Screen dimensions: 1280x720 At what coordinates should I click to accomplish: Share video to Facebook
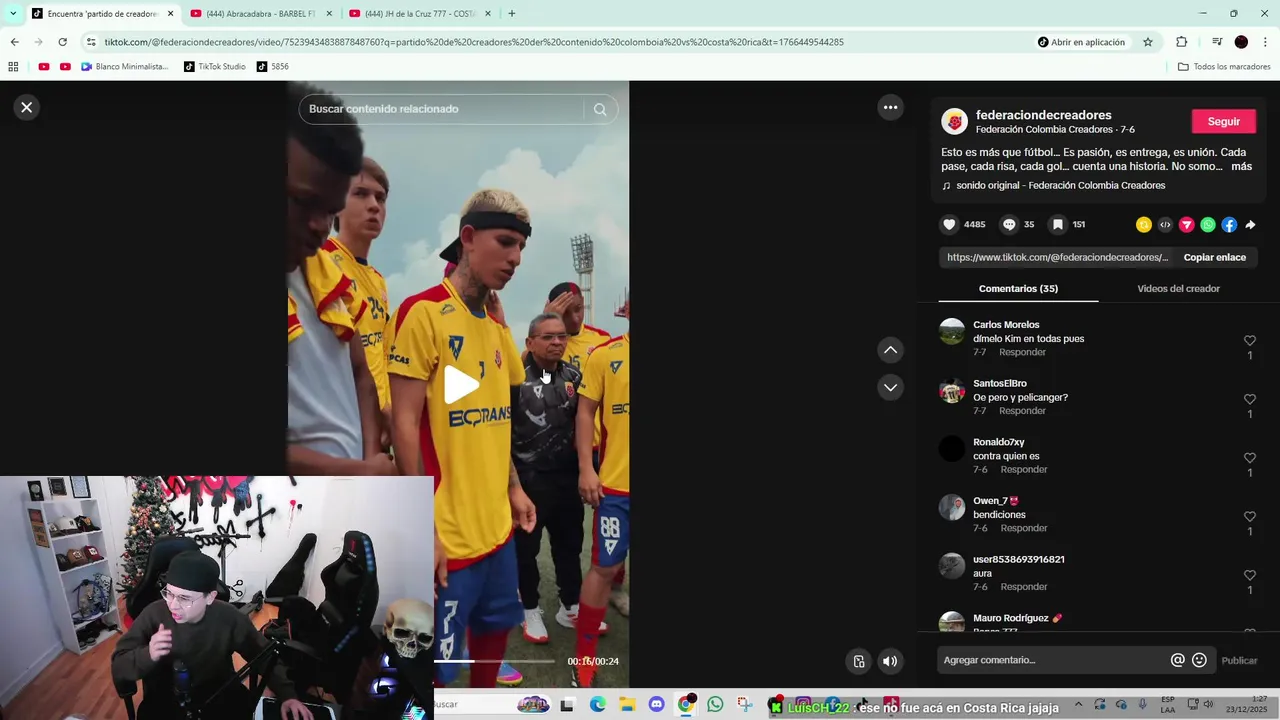(x=1229, y=225)
